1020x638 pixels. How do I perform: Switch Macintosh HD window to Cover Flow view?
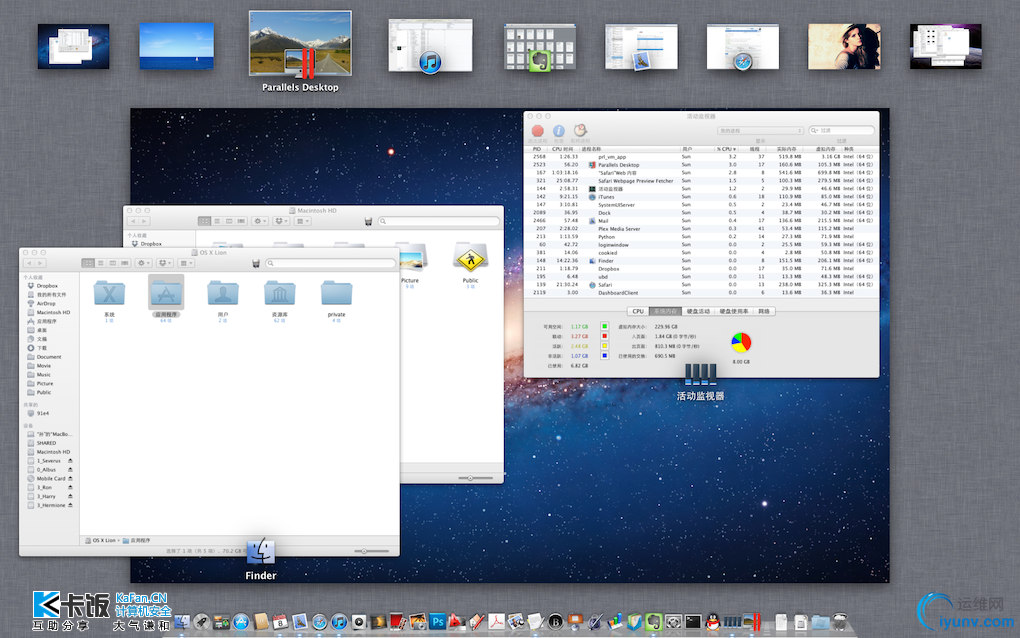pyautogui.click(x=241, y=221)
